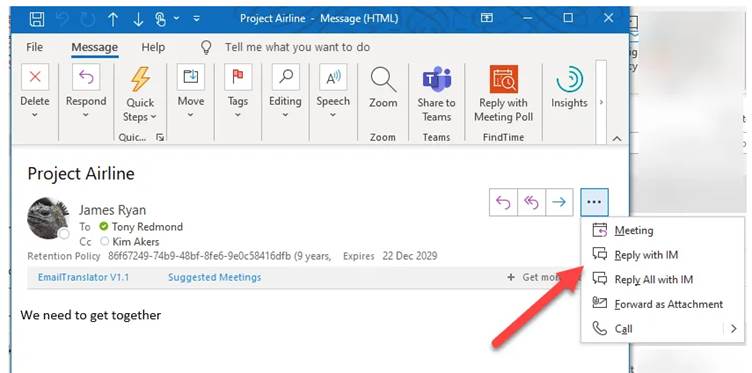
Task: Click recipient Tony Redmond
Action: pos(147,227)
